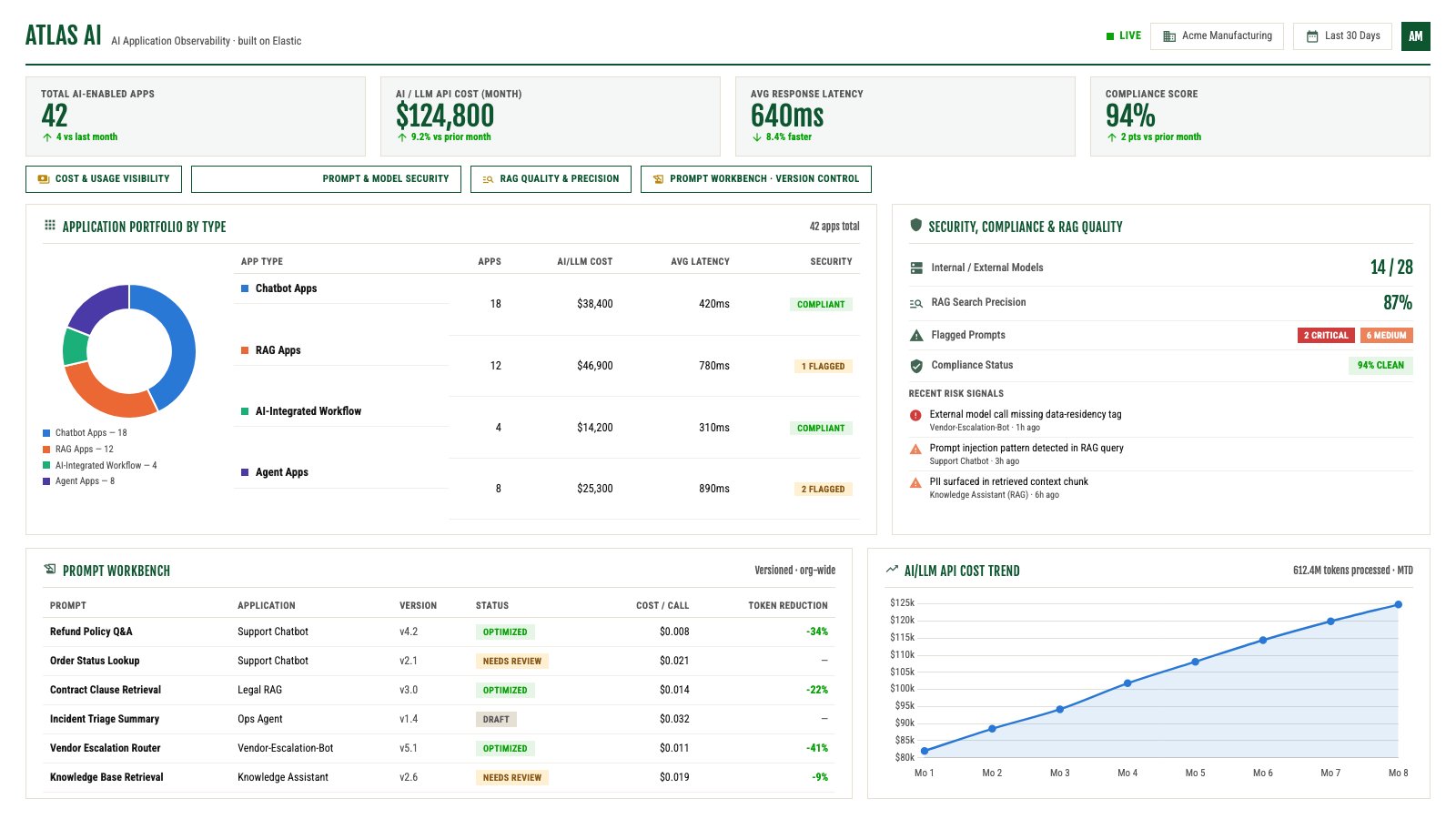1456x819 pixels.
Task: Open the Vendor Escalation Router prompt
Action: (106, 748)
